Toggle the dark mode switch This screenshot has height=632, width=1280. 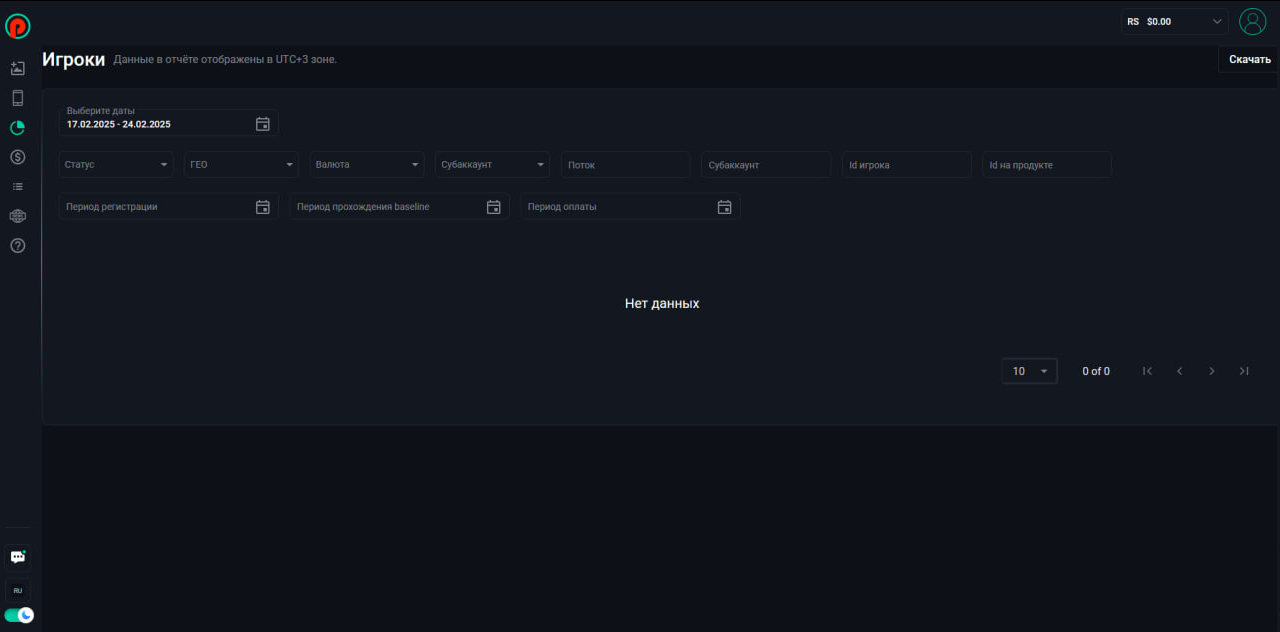[x=19, y=615]
